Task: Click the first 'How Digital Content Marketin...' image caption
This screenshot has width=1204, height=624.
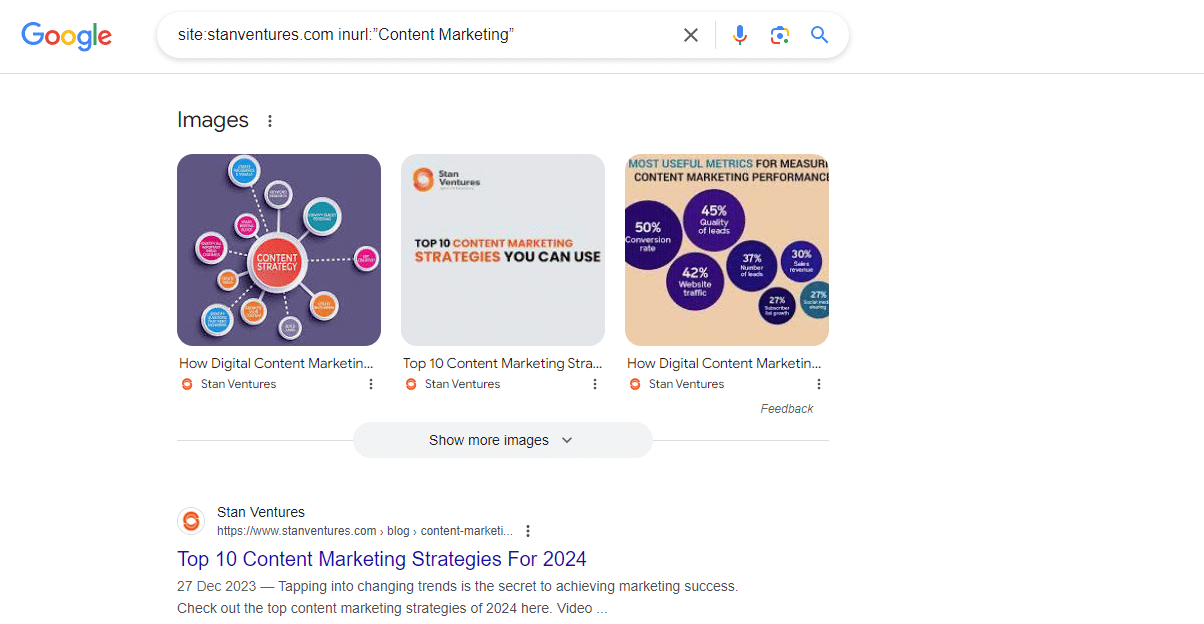Action: tap(276, 363)
